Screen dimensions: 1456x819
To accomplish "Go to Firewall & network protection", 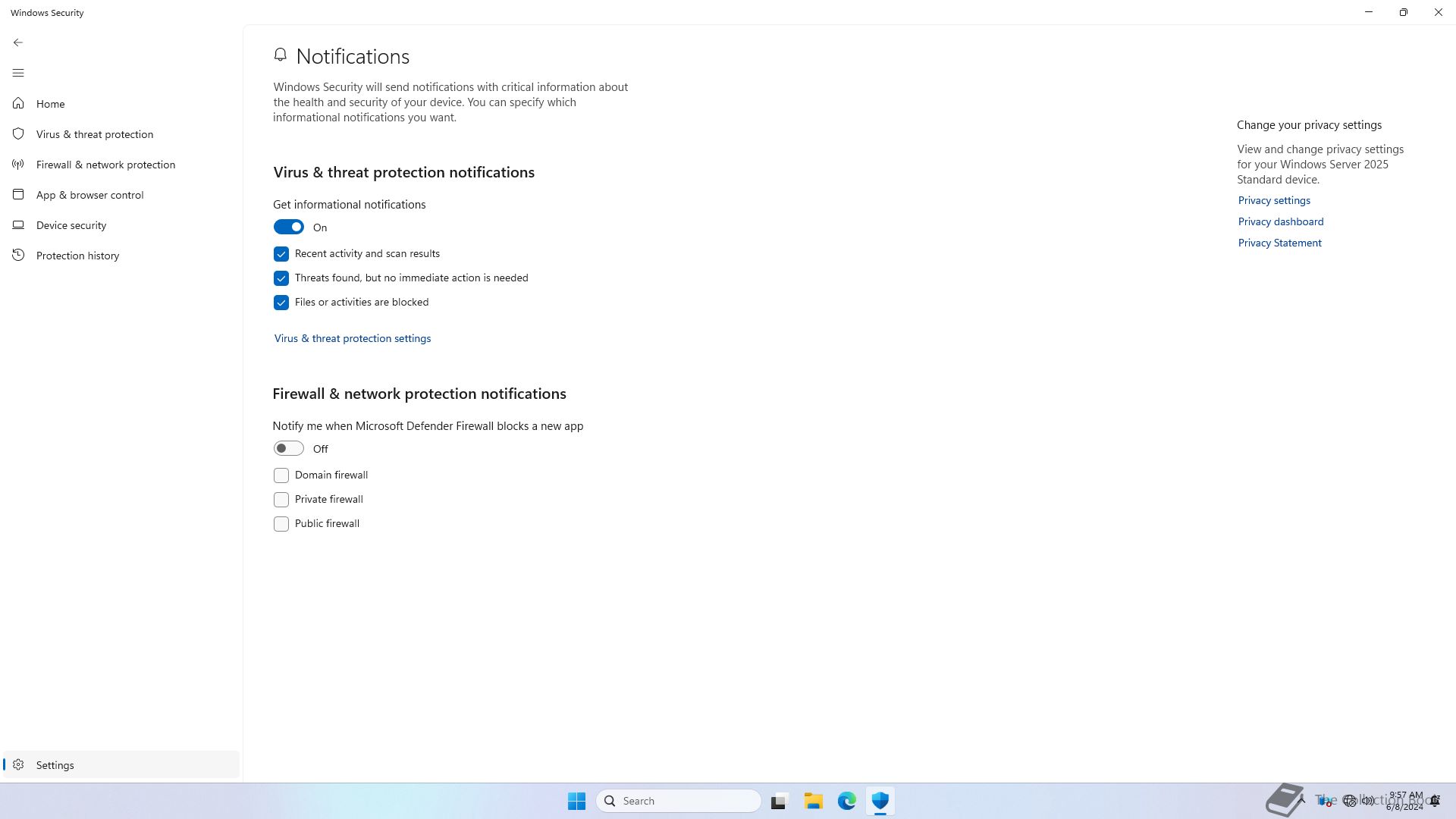I will pos(105,165).
